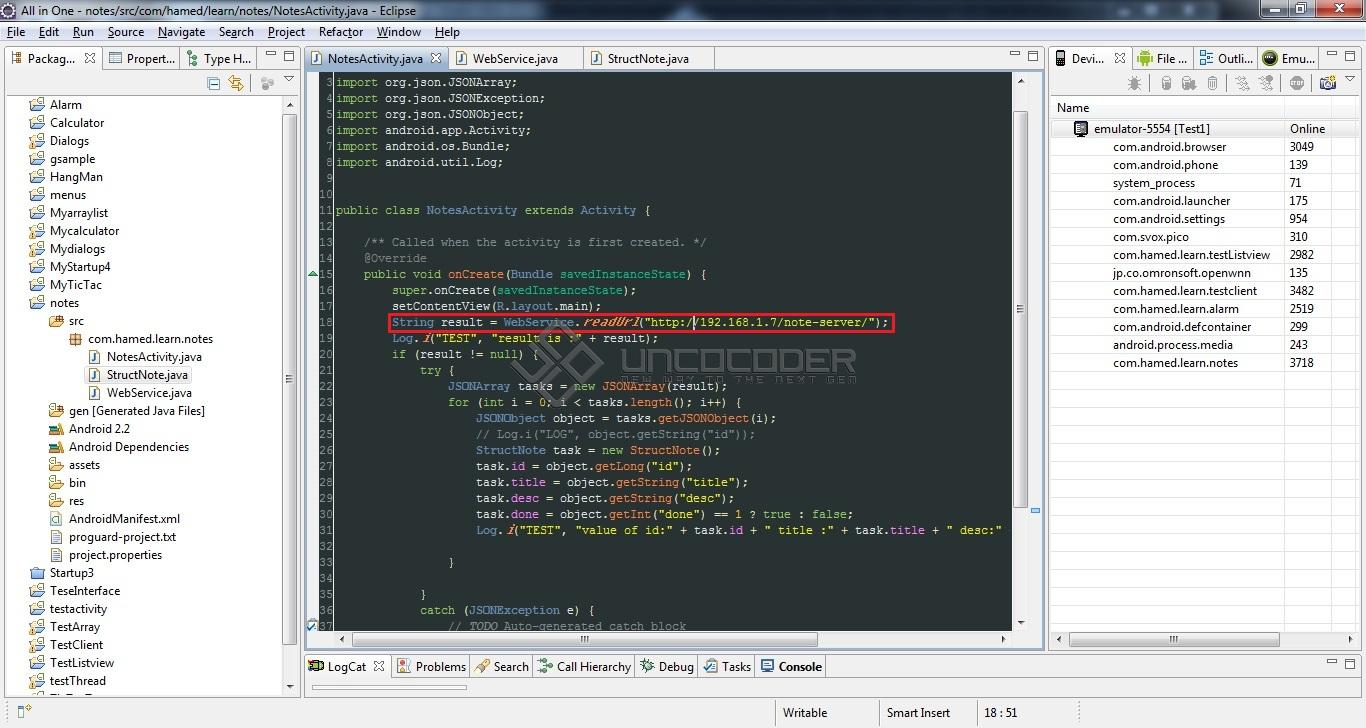Switch to the Emulator Control tab
Viewport: 1366px width, 728px height.
click(x=1289, y=58)
